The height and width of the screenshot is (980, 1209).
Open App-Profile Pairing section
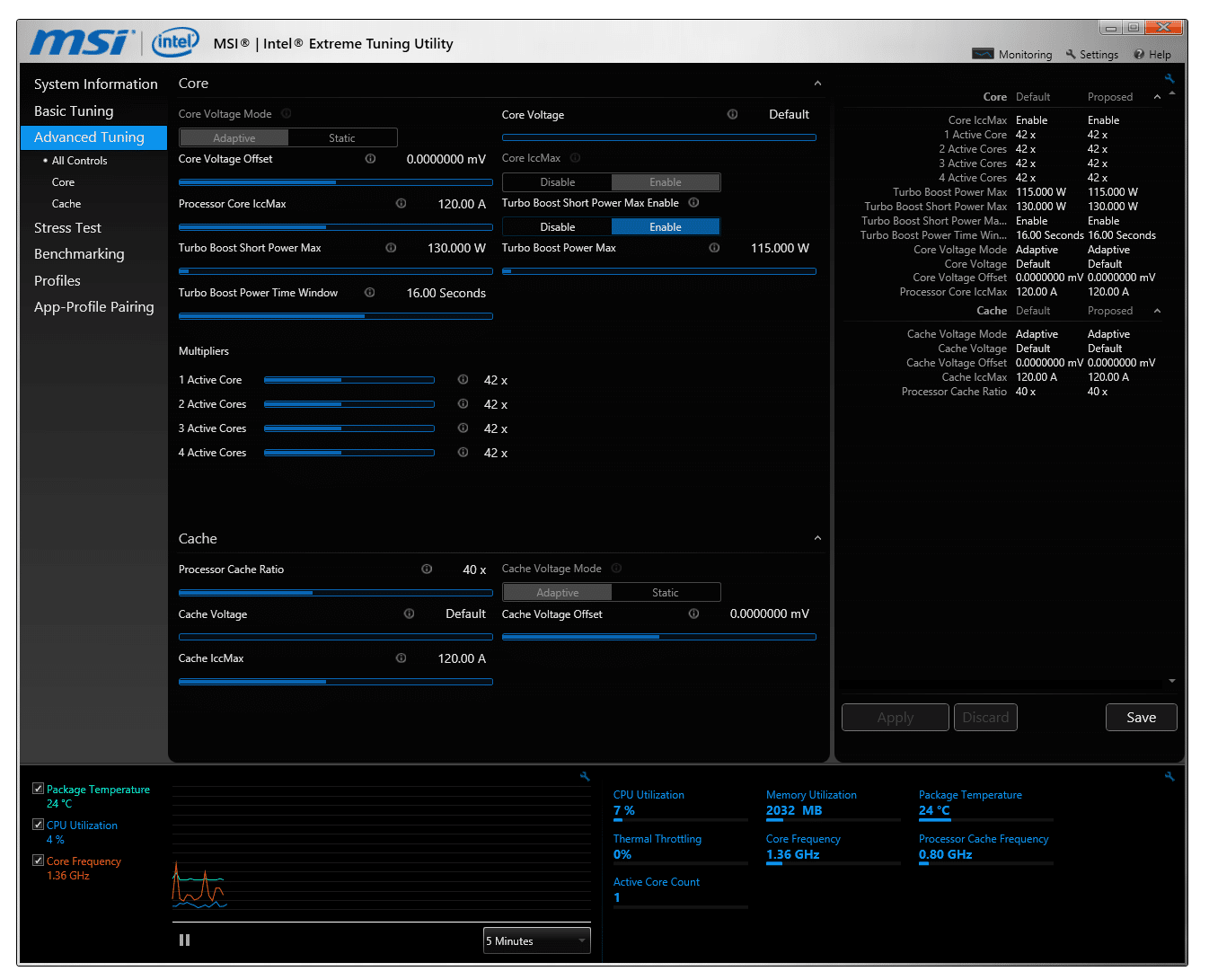click(94, 307)
